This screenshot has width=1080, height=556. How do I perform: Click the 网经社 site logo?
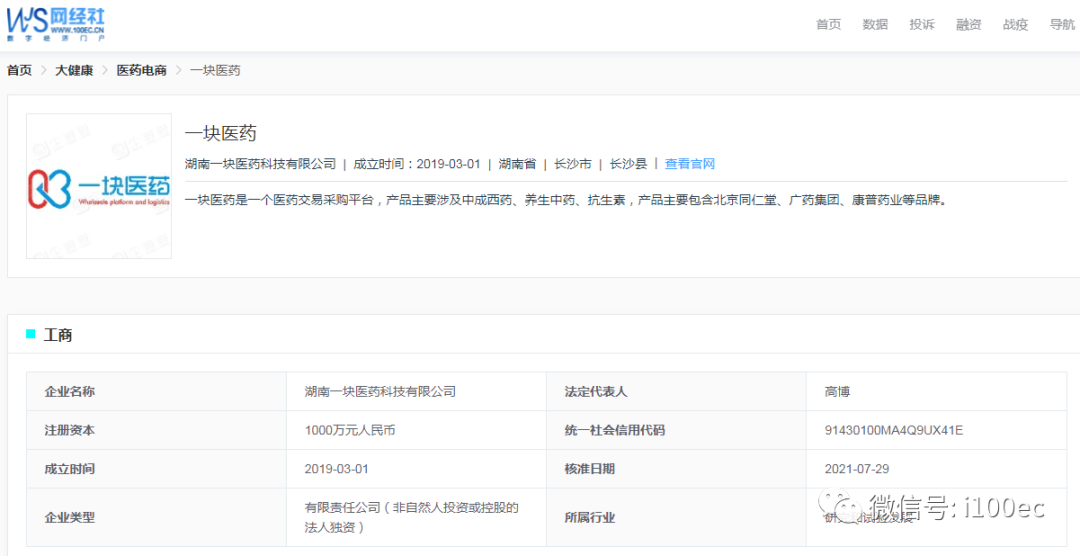[56, 25]
